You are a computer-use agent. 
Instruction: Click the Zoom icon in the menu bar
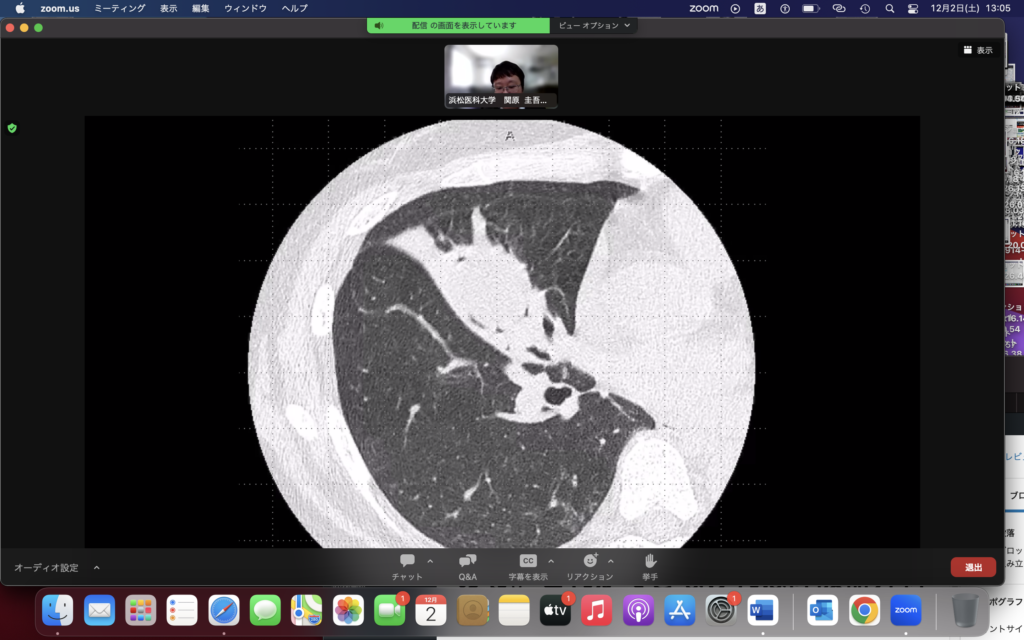pos(704,8)
